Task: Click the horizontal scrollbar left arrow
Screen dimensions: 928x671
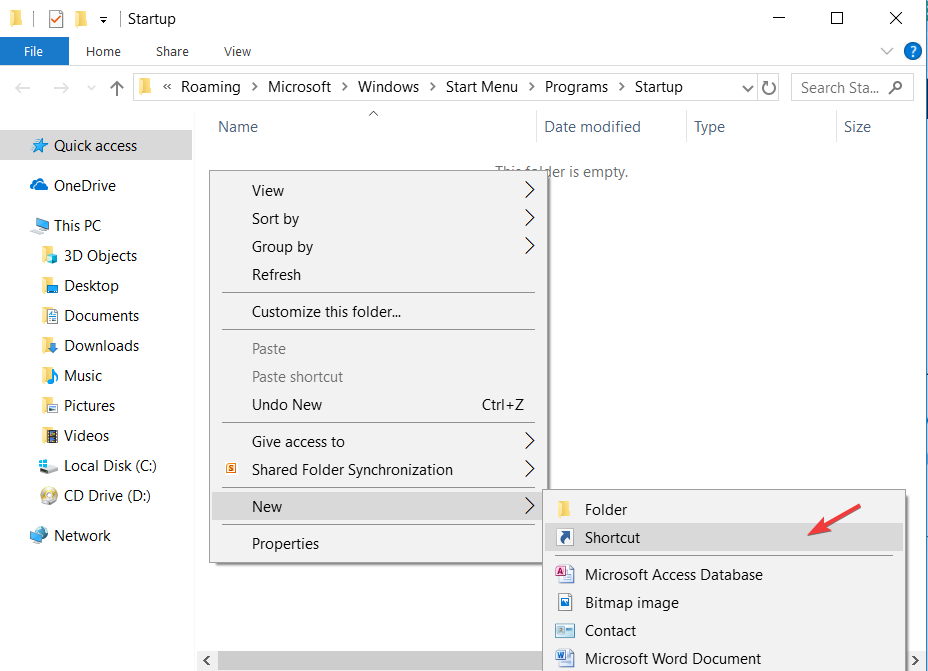Action: (x=207, y=661)
